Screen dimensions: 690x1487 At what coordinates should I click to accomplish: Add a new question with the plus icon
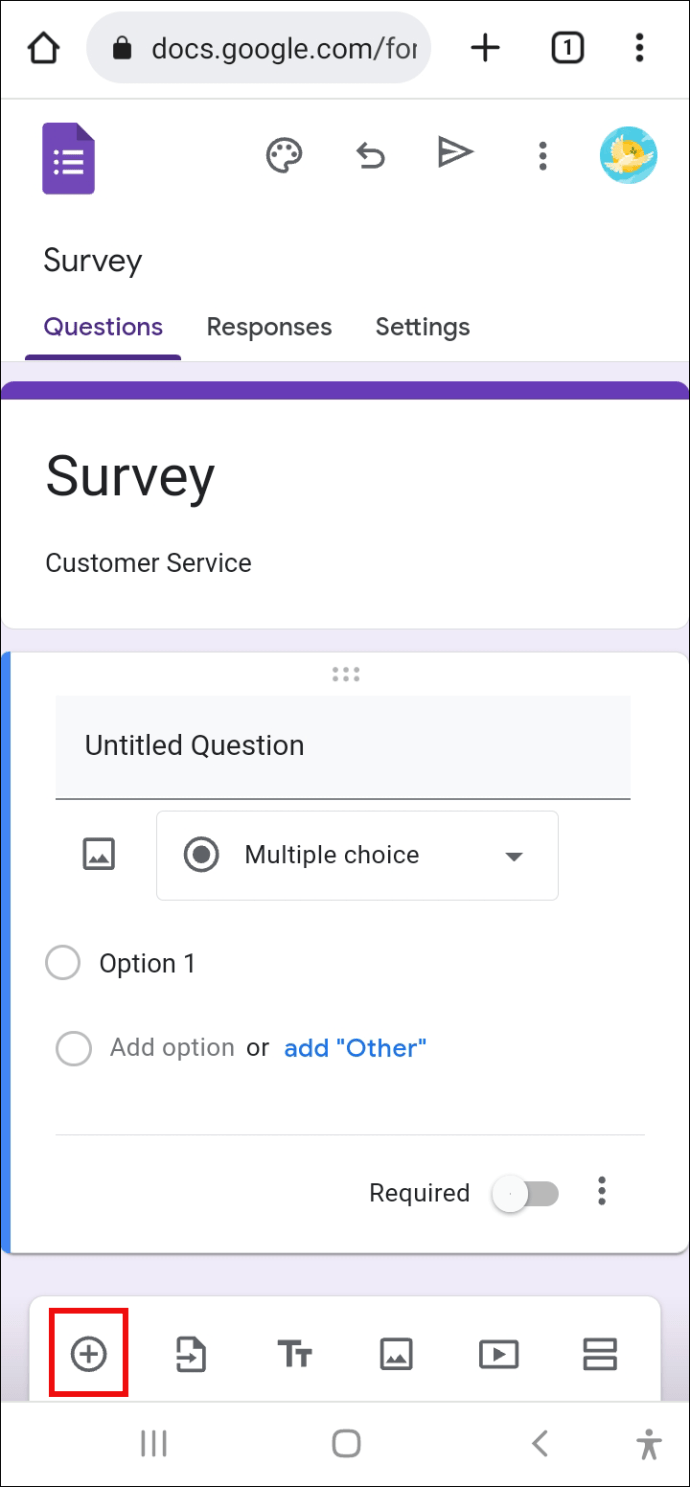pyautogui.click(x=88, y=1353)
